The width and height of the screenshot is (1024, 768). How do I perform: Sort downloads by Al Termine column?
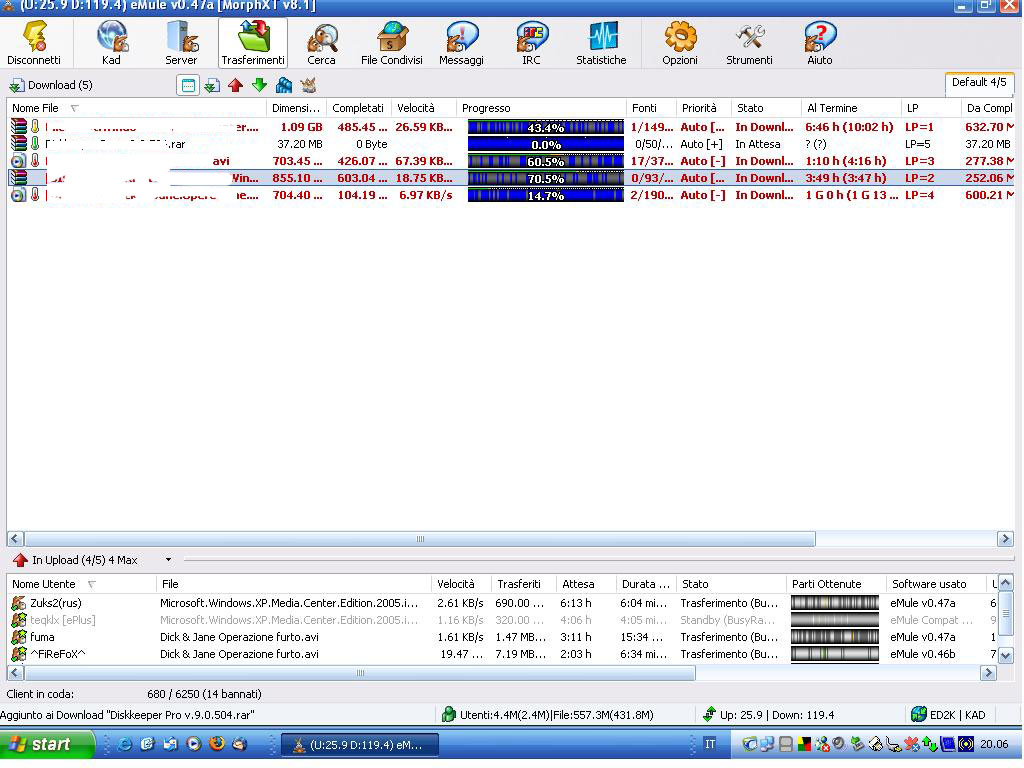[850, 108]
